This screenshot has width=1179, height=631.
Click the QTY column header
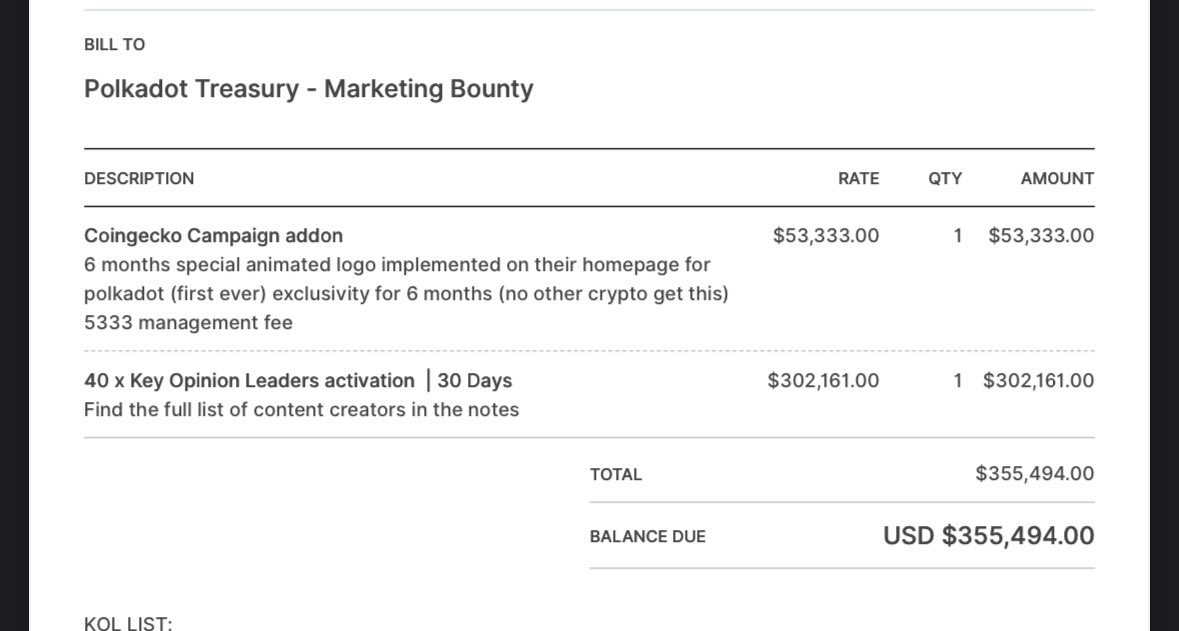click(x=944, y=179)
